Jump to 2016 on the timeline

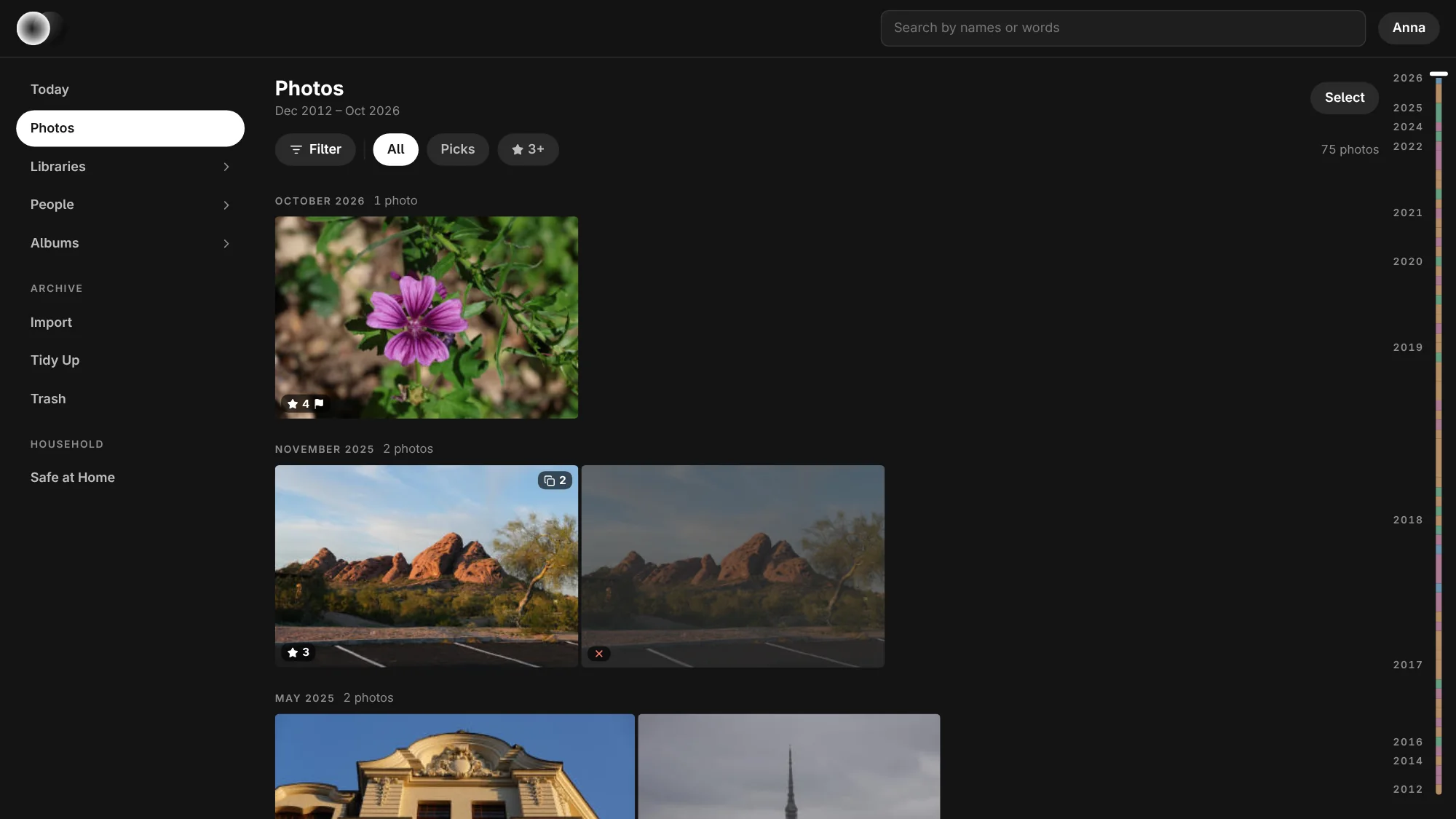1407,742
